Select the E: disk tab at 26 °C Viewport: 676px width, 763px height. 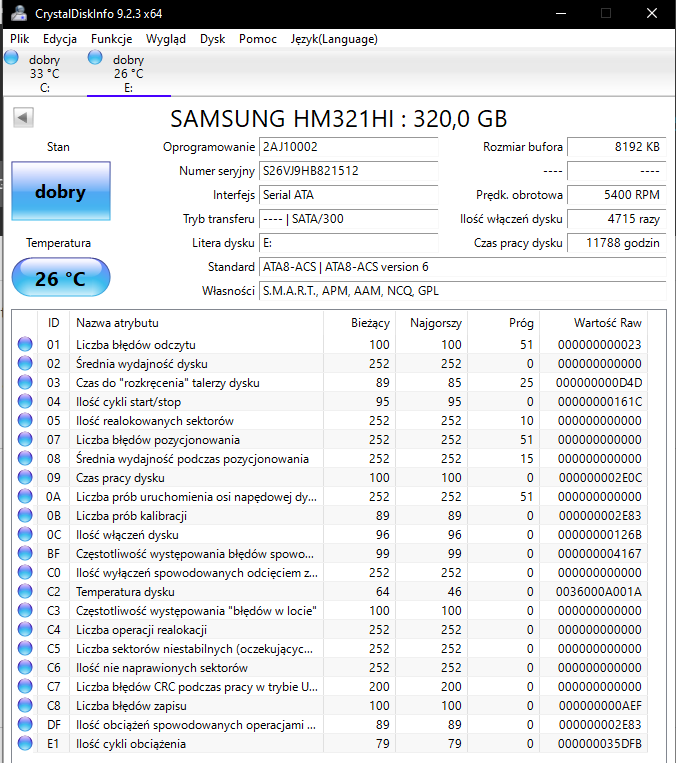[128, 73]
